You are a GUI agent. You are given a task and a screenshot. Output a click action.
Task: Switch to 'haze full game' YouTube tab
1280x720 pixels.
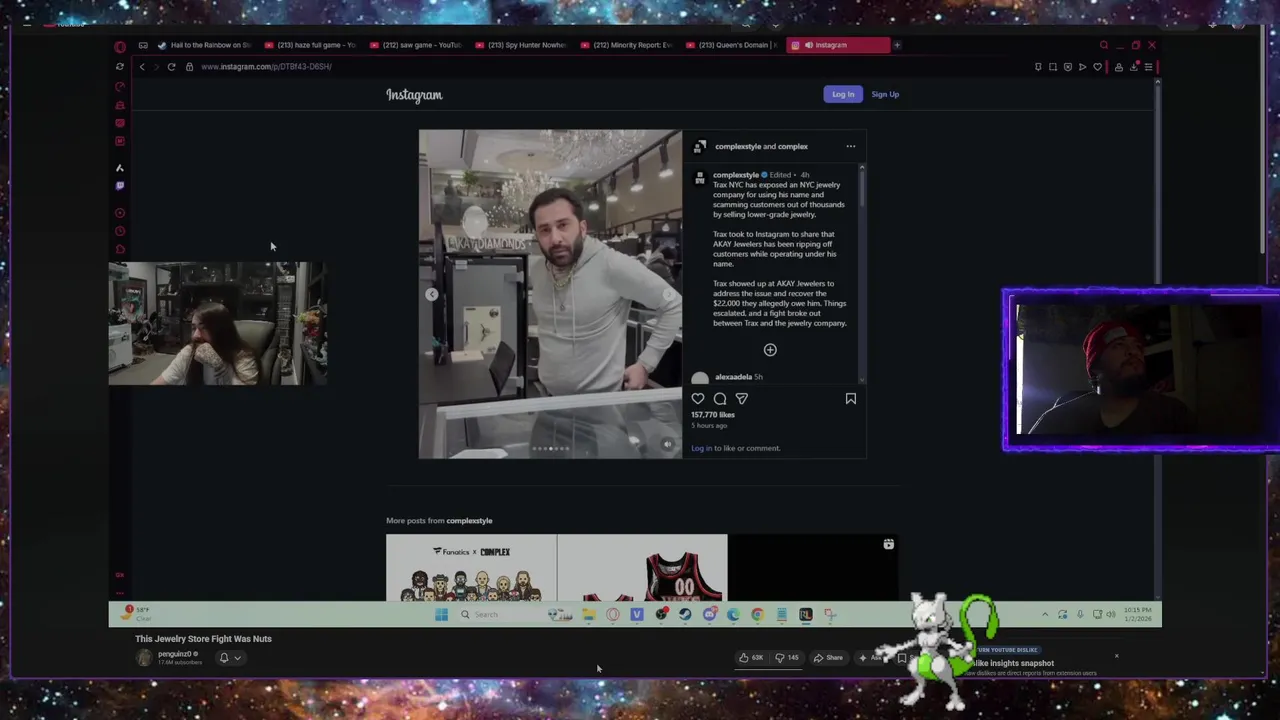point(312,45)
